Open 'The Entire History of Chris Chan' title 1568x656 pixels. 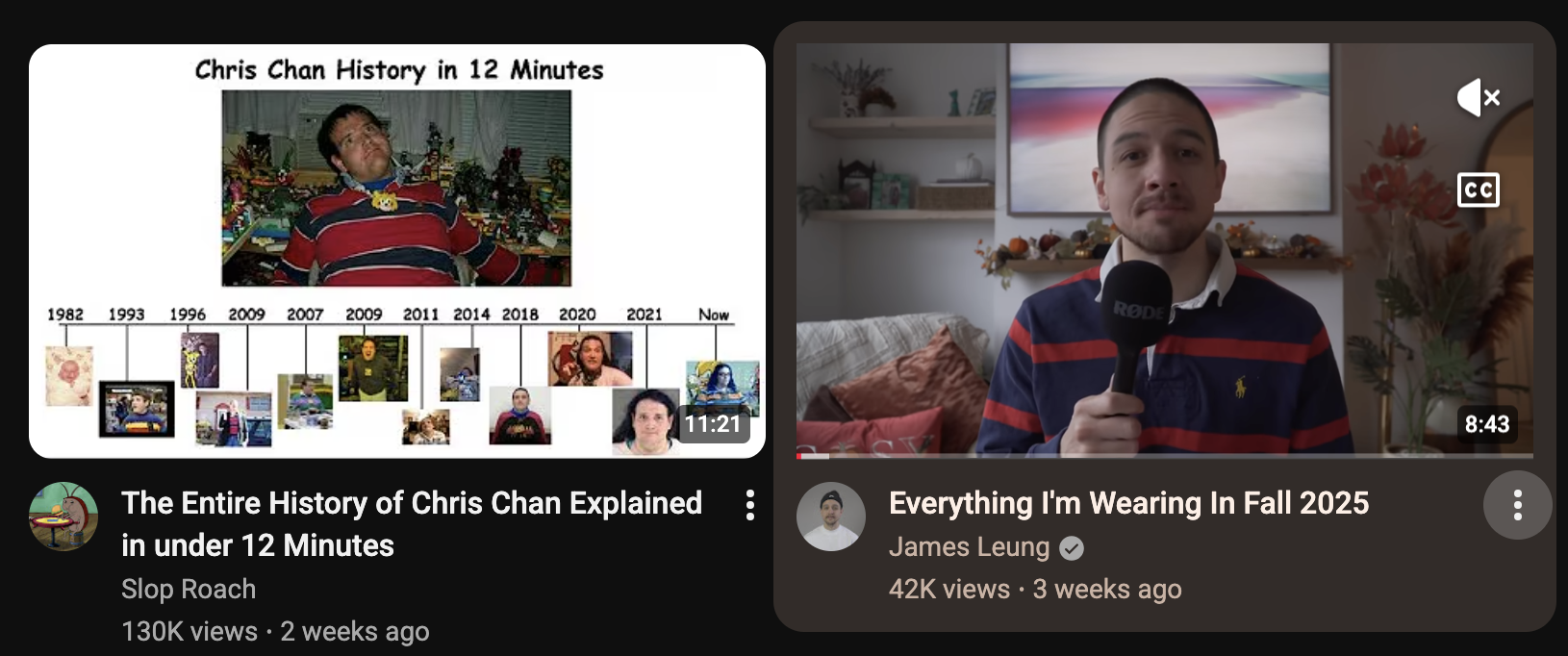pyautogui.click(x=412, y=524)
